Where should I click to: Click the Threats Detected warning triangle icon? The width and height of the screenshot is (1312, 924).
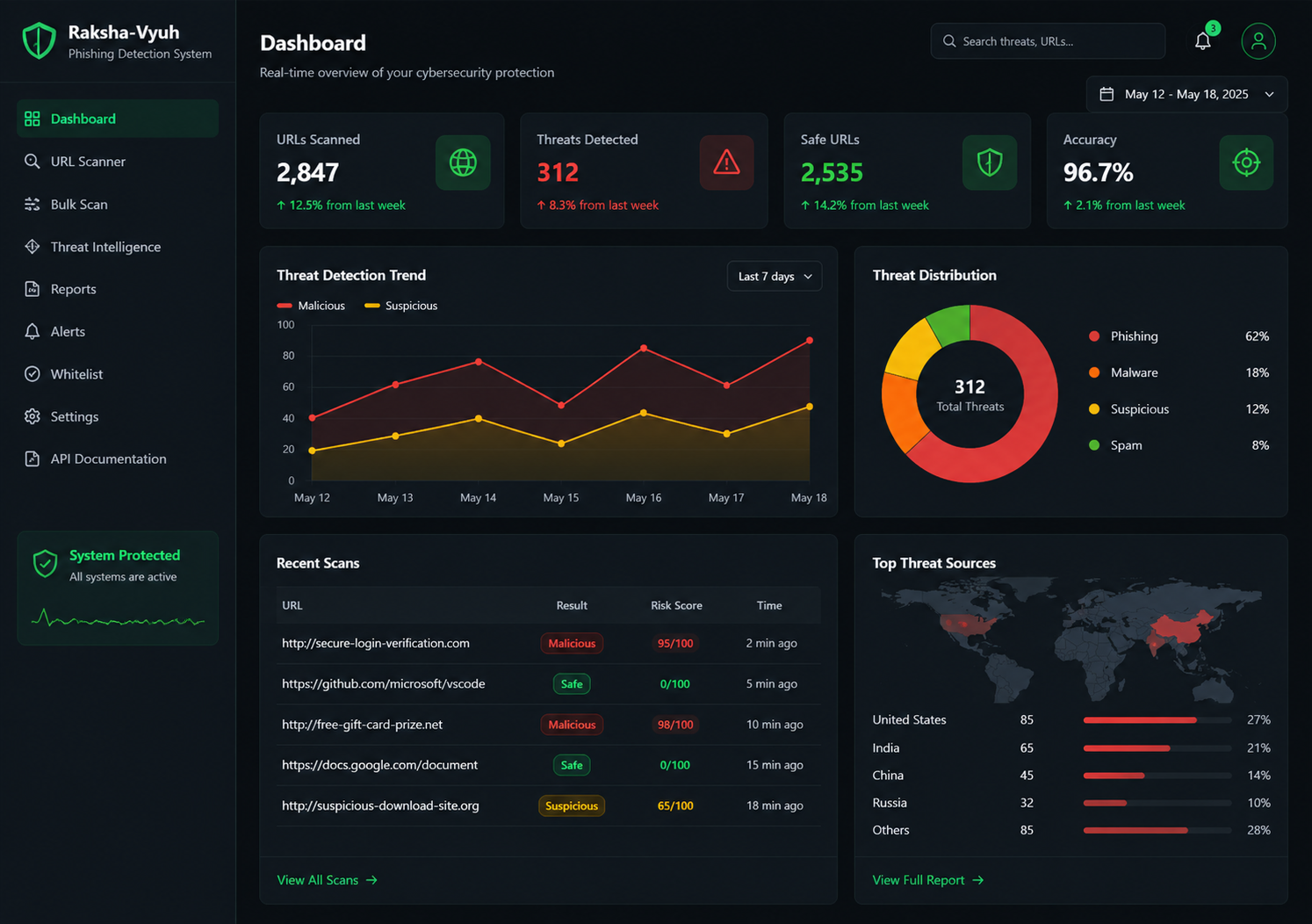[726, 162]
